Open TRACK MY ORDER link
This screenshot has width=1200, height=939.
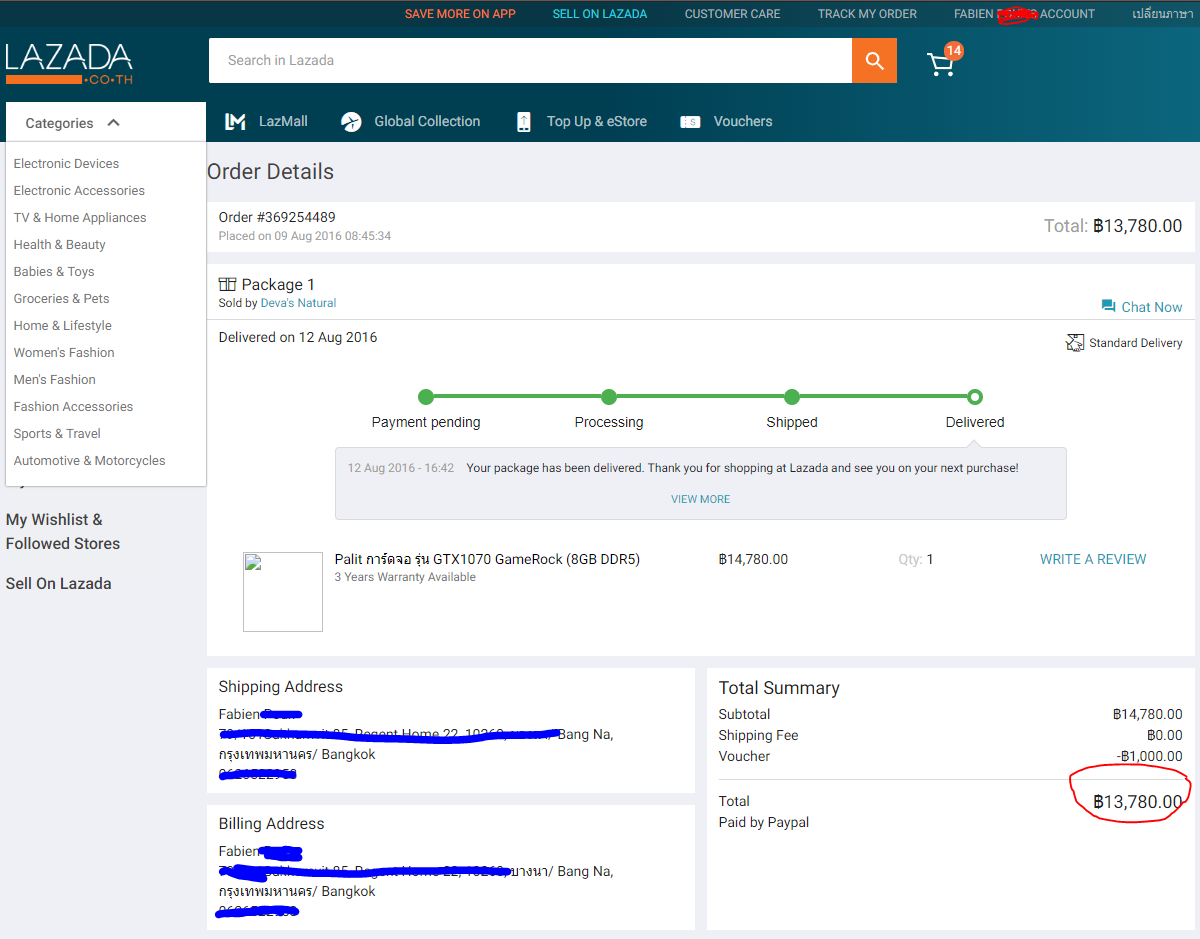(x=867, y=14)
